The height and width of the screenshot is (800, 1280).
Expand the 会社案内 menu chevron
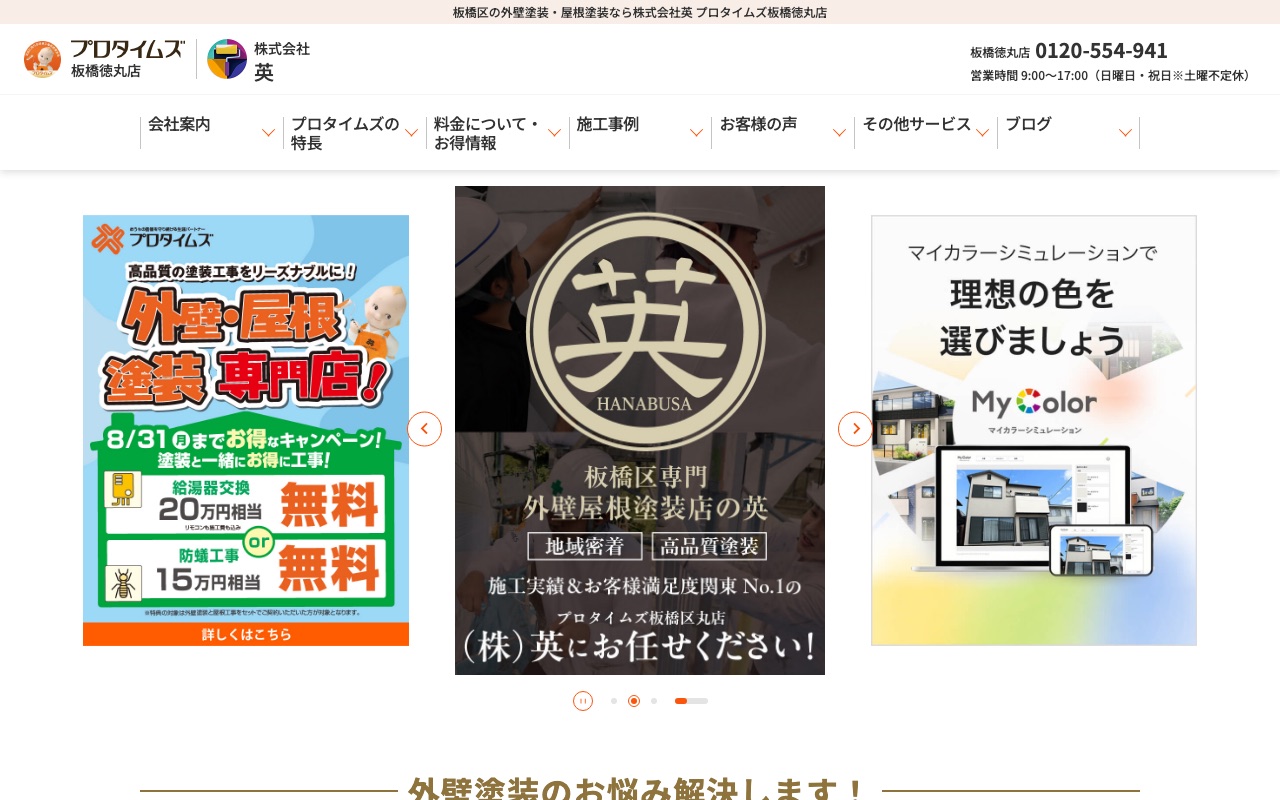tap(268, 133)
